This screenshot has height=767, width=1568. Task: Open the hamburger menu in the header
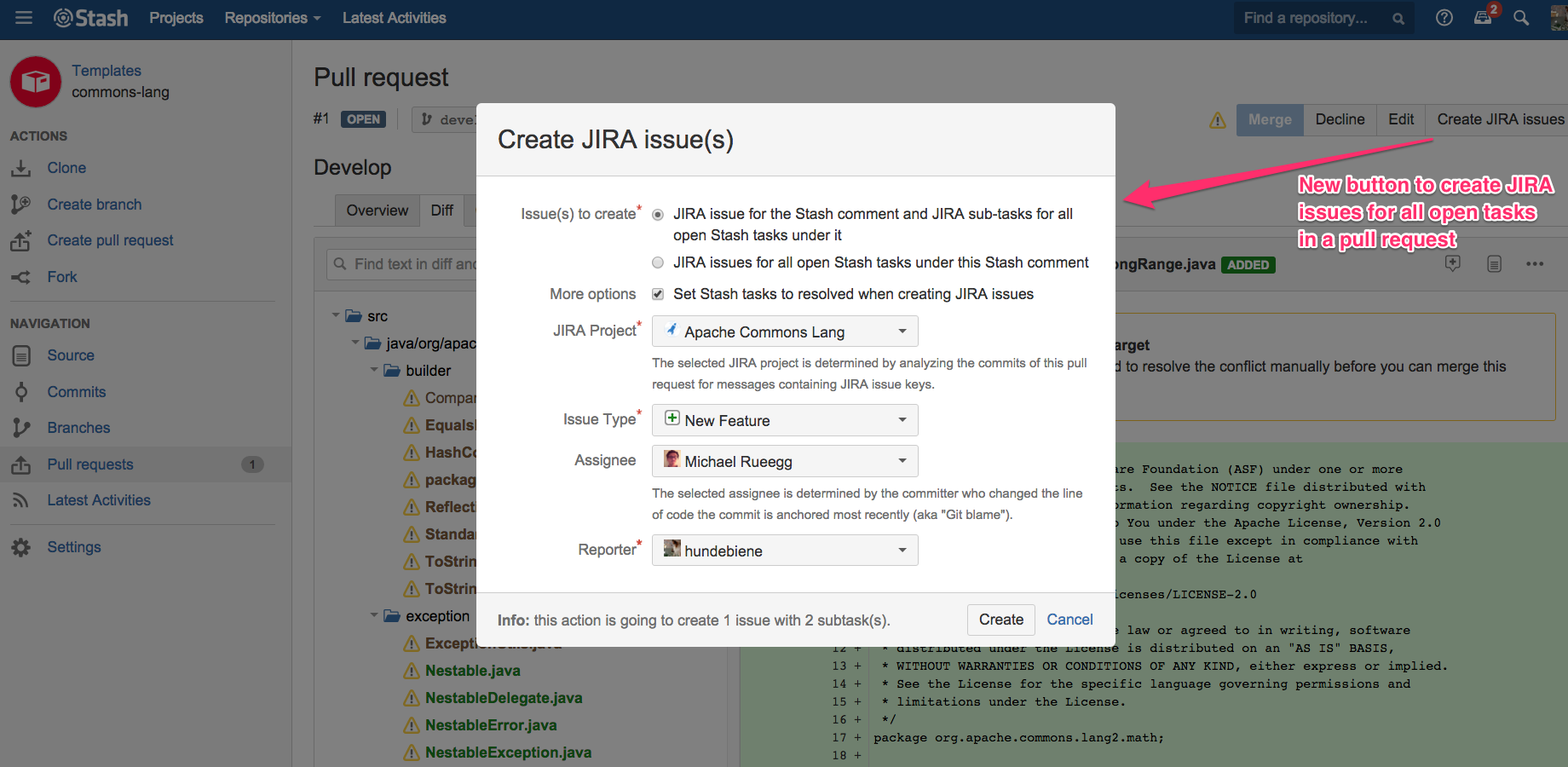(24, 18)
